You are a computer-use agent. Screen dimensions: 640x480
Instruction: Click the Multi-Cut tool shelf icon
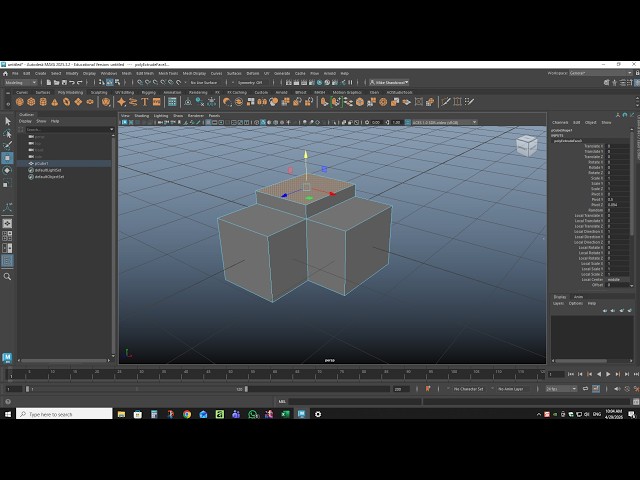coord(446,102)
